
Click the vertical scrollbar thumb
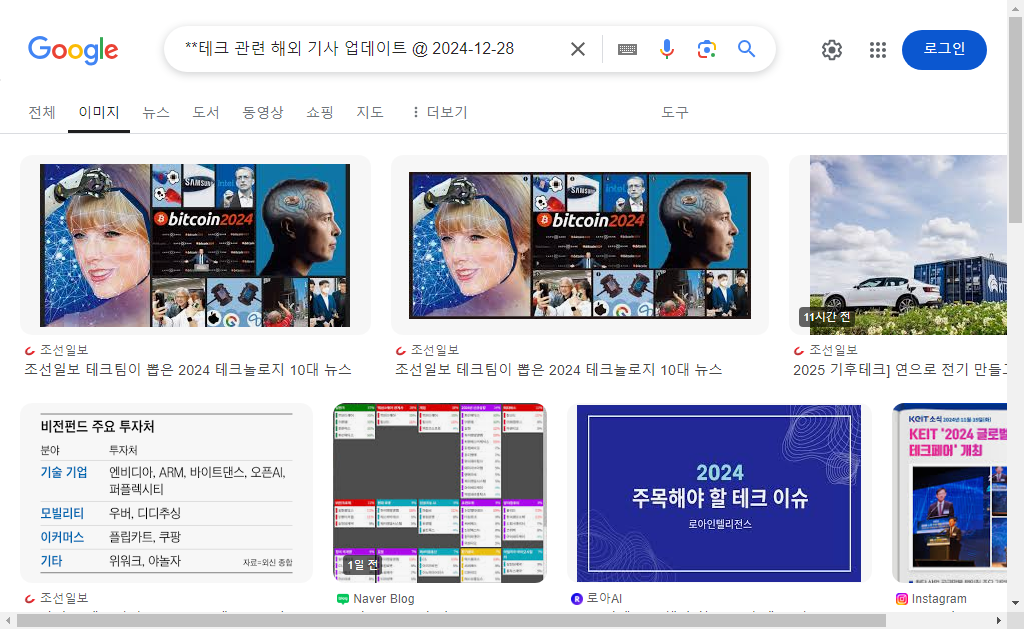1016,120
